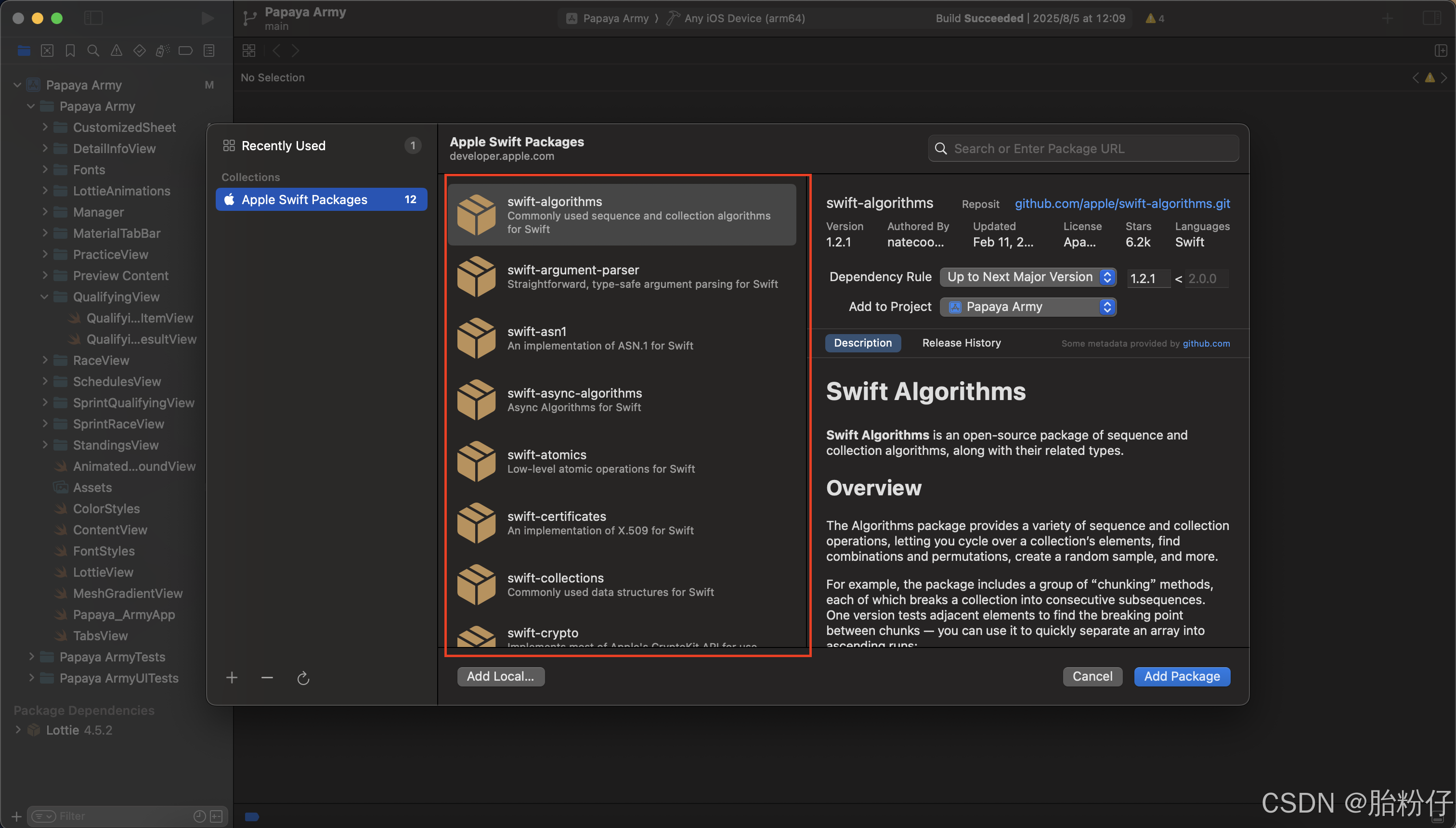This screenshot has width=1456, height=828.
Task: Open the Breakpoint navigator icon
Action: click(x=185, y=51)
